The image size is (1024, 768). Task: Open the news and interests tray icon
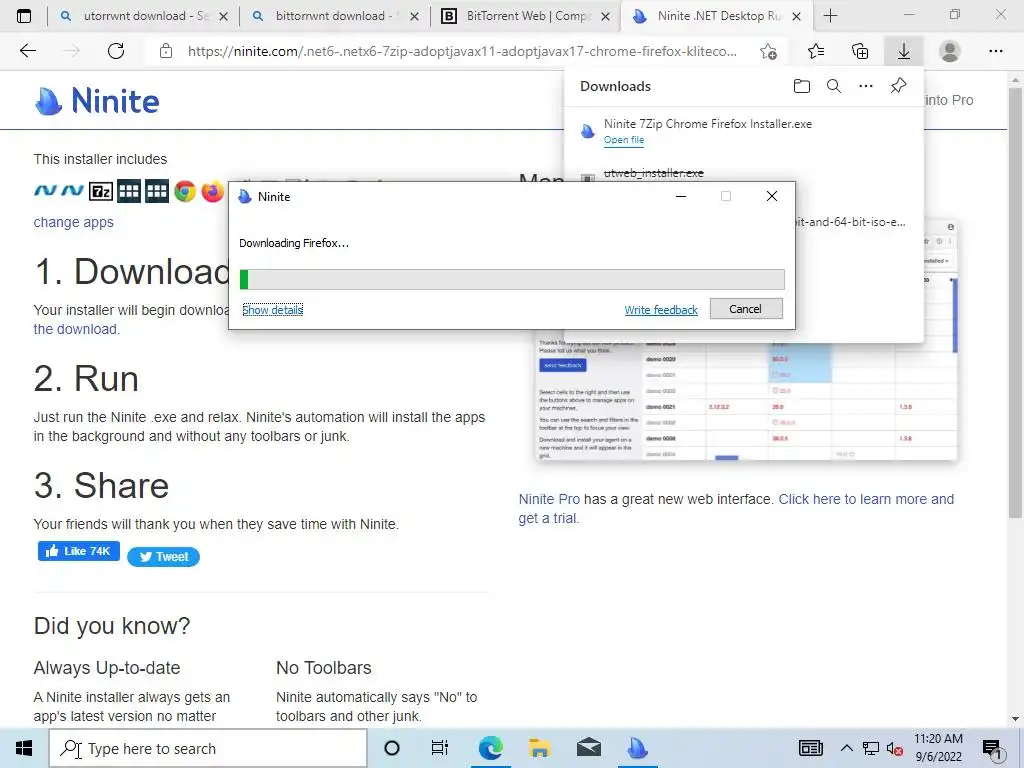[810, 748]
